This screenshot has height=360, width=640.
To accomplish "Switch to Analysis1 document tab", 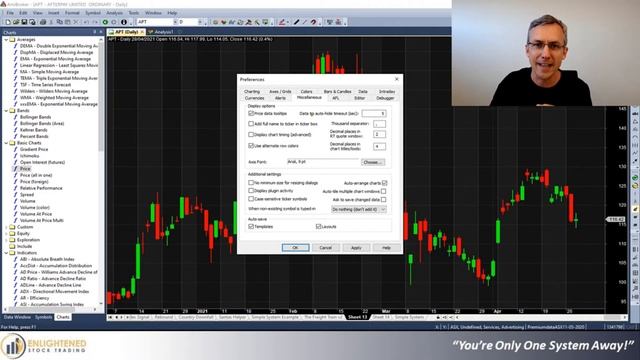I will tap(163, 32).
